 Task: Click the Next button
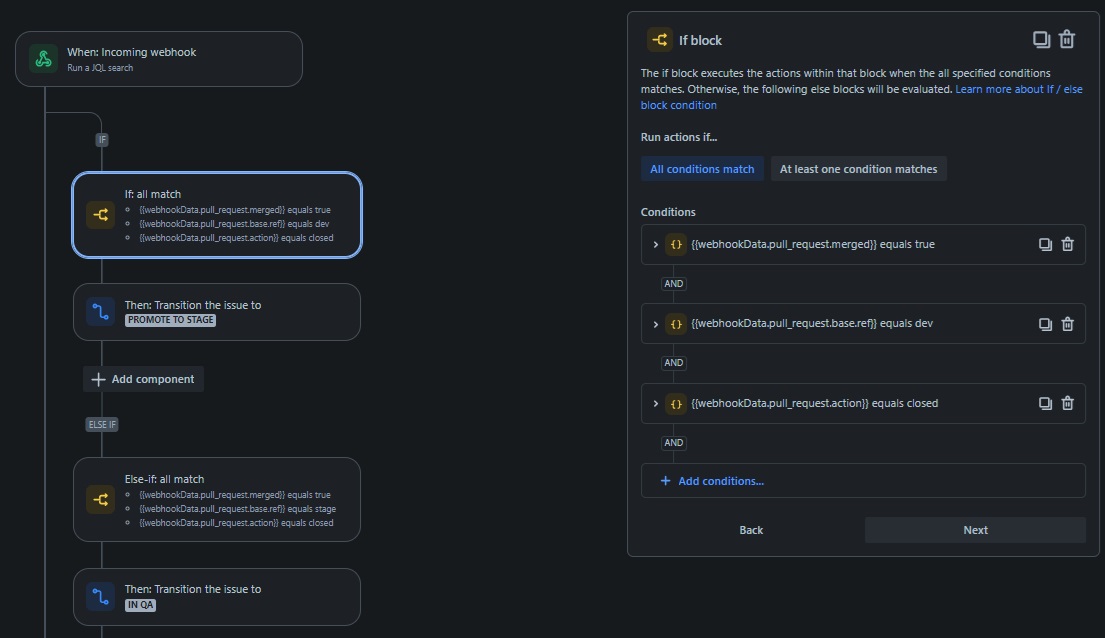[x=975, y=530]
